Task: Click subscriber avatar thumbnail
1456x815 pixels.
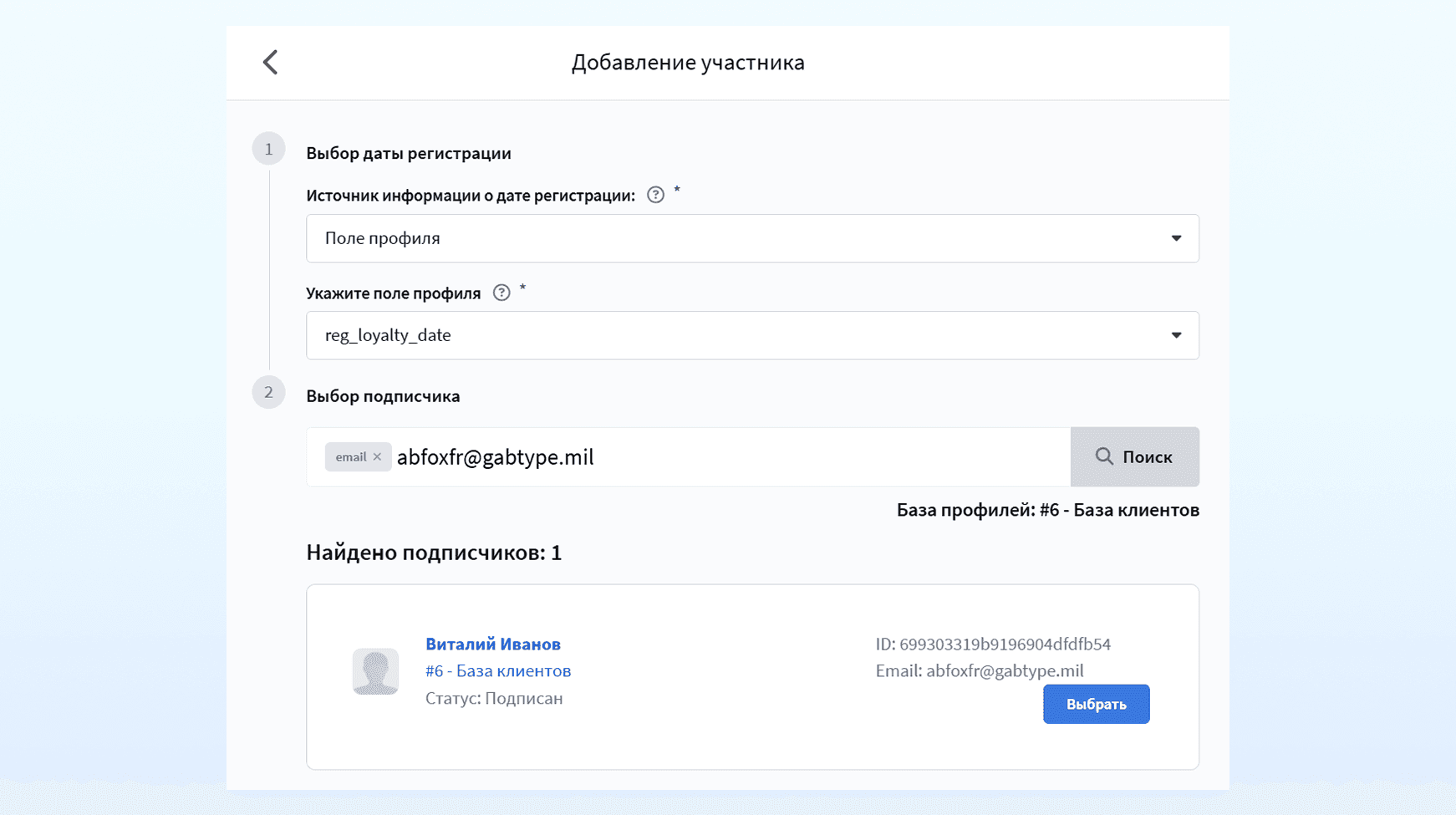Action: click(x=375, y=671)
